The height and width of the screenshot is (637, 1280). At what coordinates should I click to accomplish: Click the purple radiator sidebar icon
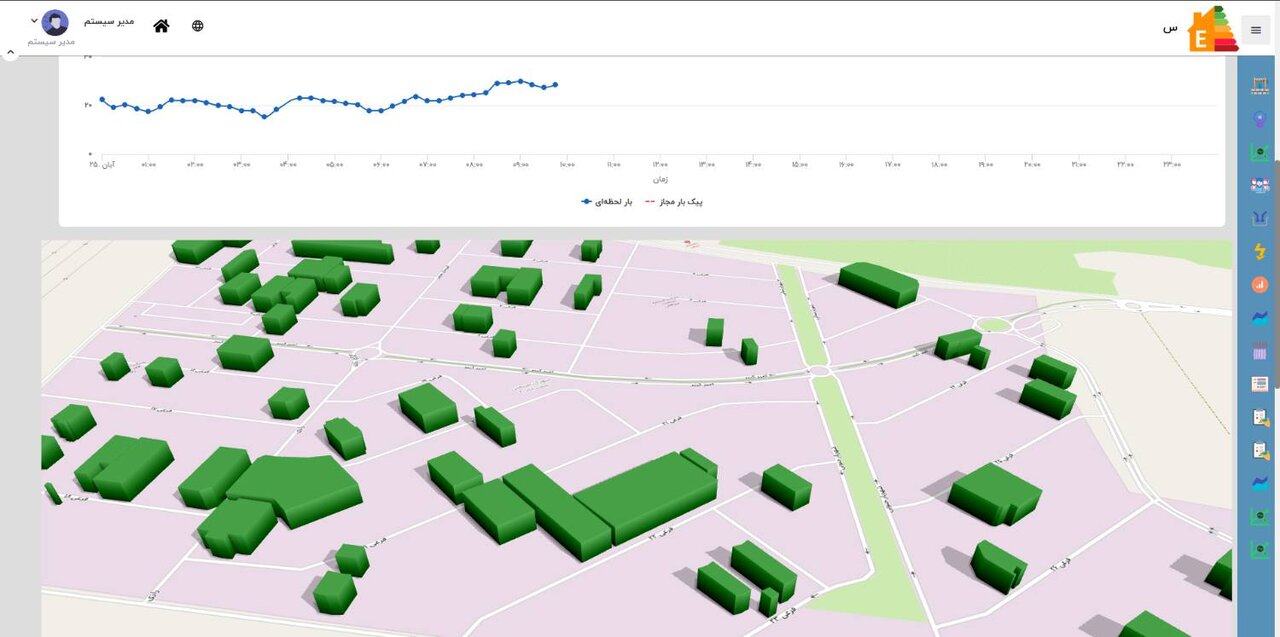(1259, 351)
